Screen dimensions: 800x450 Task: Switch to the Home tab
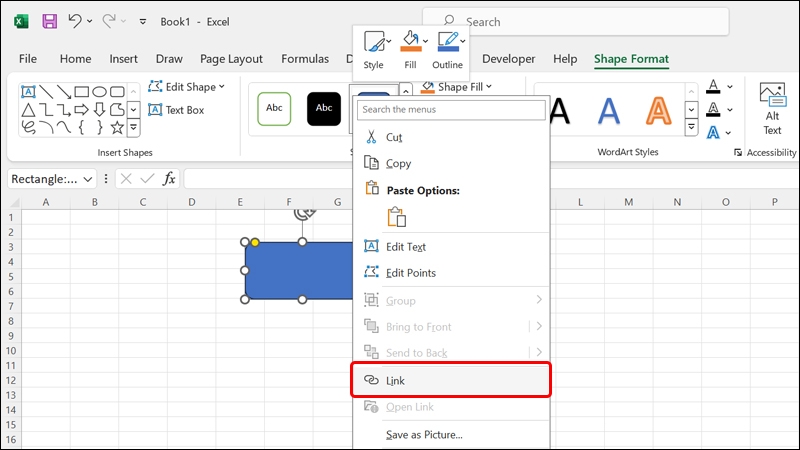(x=76, y=59)
